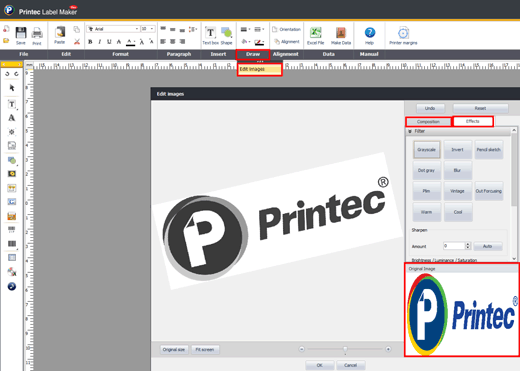The height and width of the screenshot is (371, 520).
Task: Apply the Grayscale filter
Action: (x=427, y=150)
